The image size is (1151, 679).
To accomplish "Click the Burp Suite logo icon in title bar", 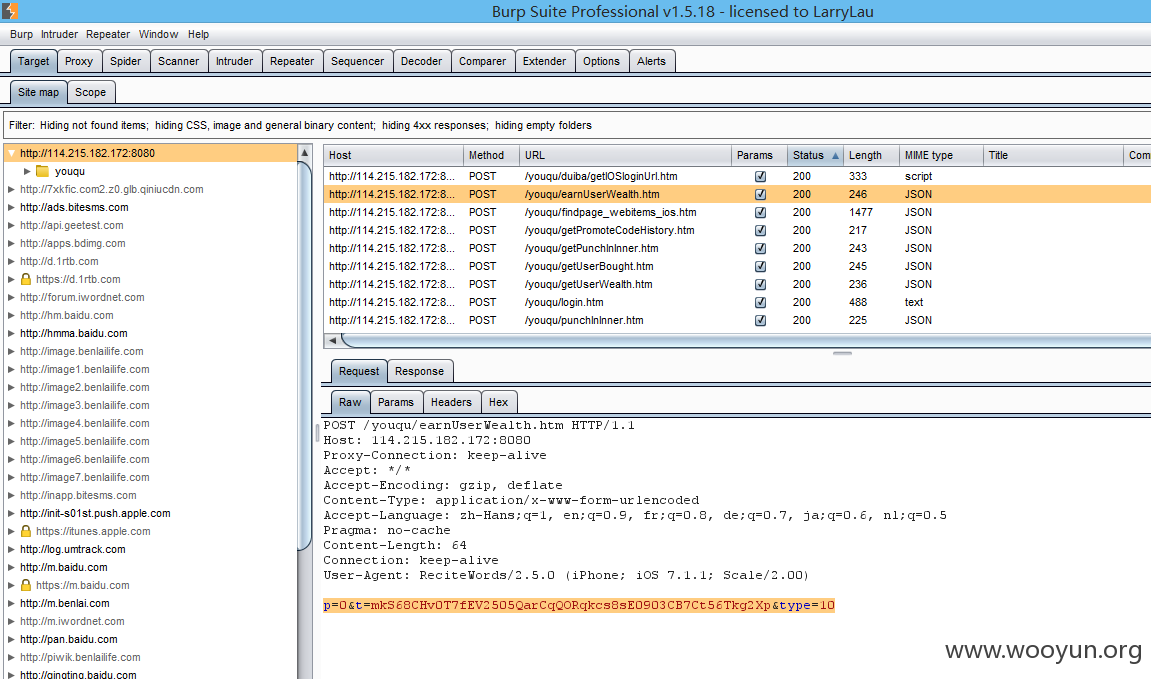I will coord(10,11).
